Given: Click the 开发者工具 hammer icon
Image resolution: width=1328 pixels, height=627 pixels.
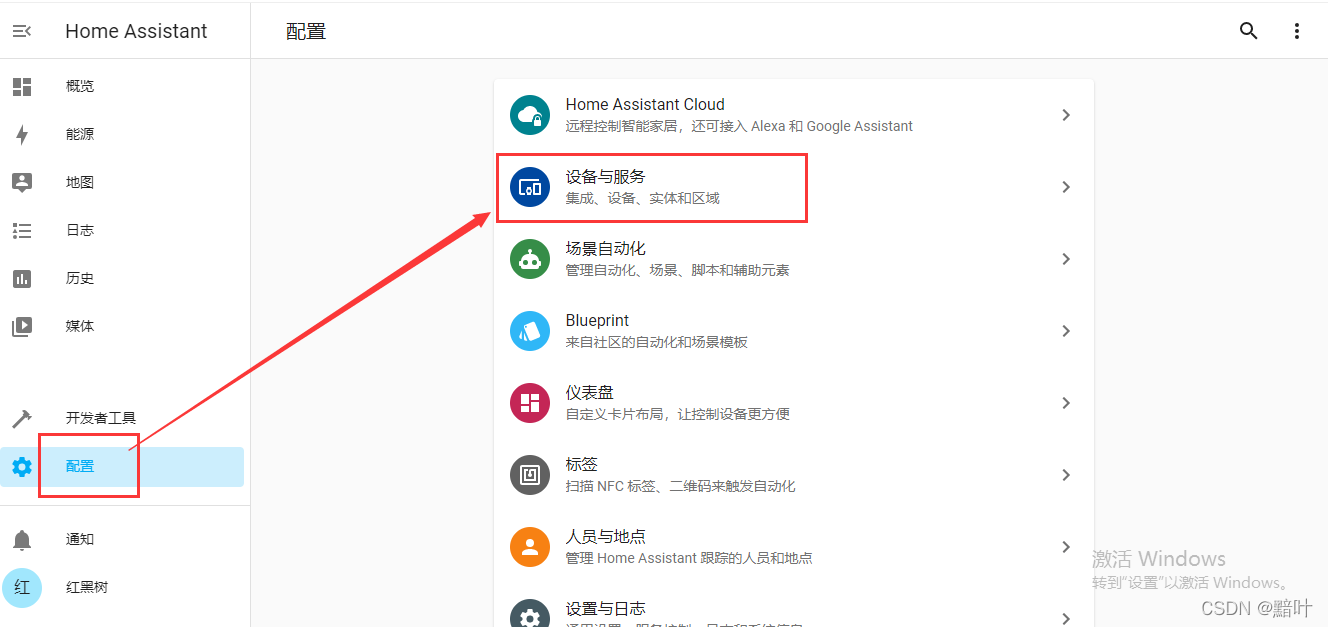Looking at the screenshot, I should coord(22,419).
